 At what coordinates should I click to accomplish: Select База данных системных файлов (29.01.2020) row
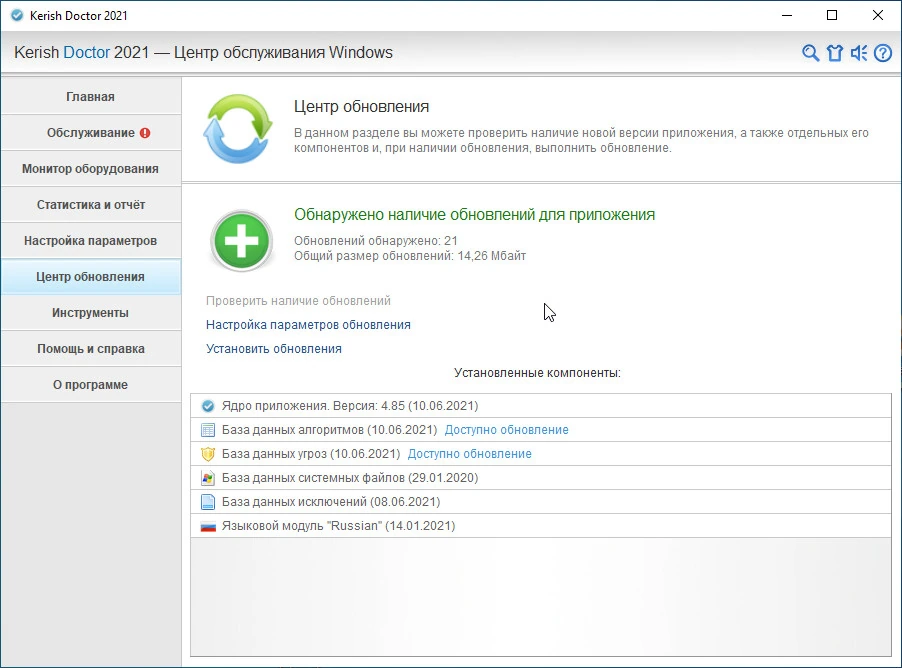coord(541,478)
